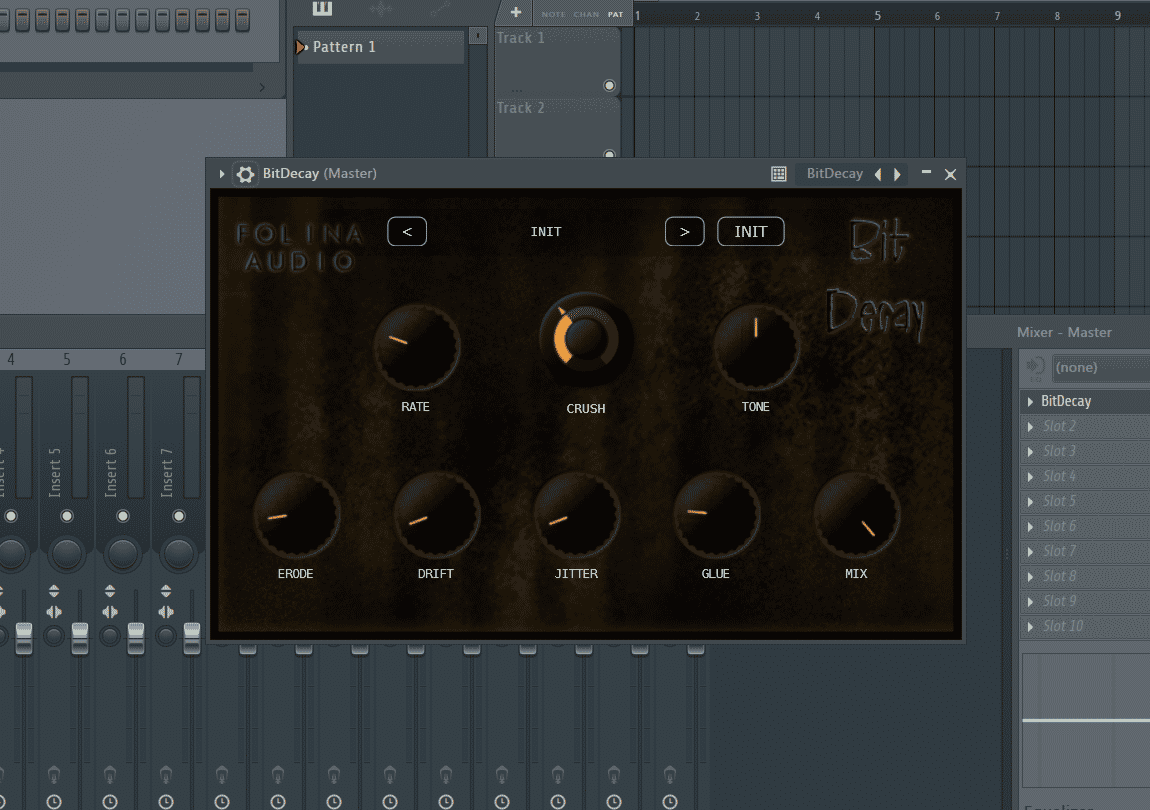Image resolution: width=1150 pixels, height=810 pixels.
Task: Click the ERODE knob
Action: click(x=296, y=515)
